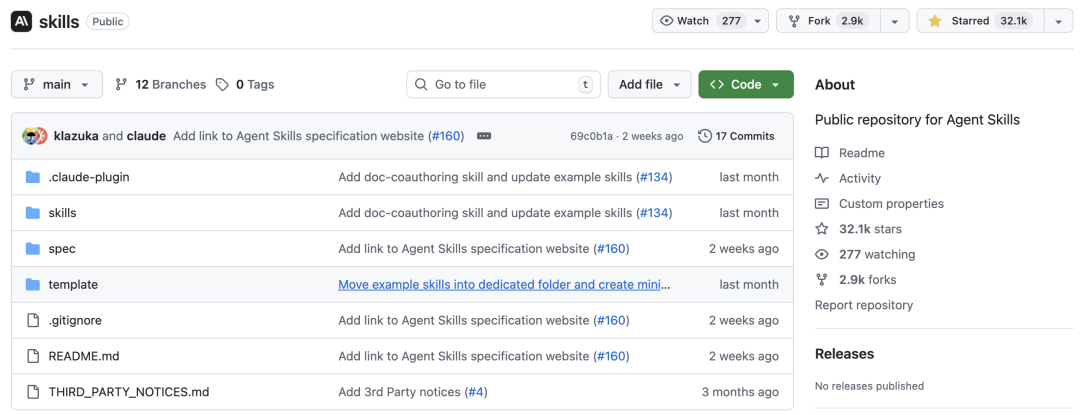Open pull request #134 link in .claude-plugin row
This screenshot has width=1080, height=415.
coord(655,177)
